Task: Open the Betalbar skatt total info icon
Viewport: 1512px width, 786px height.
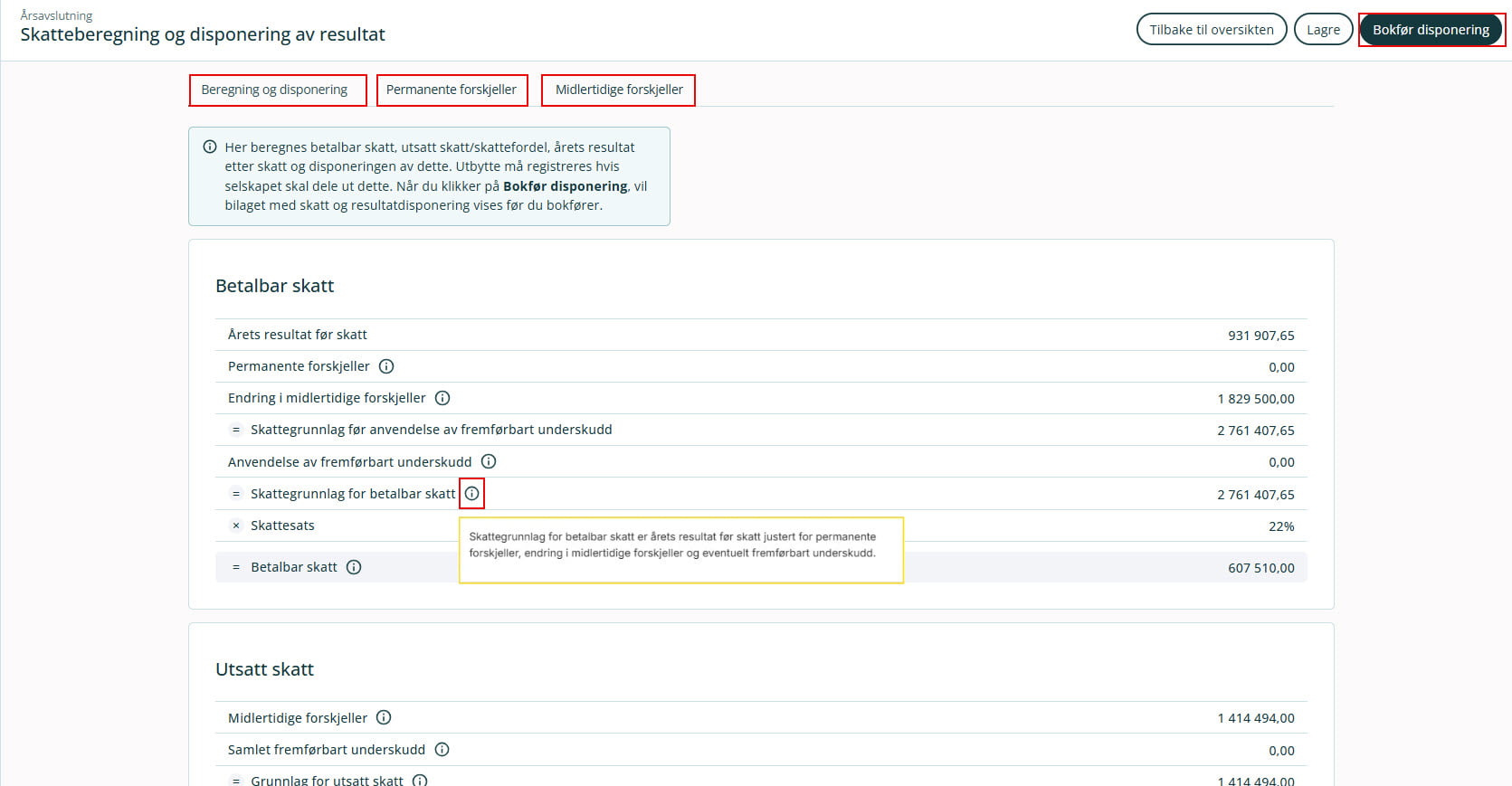Action: (x=354, y=567)
